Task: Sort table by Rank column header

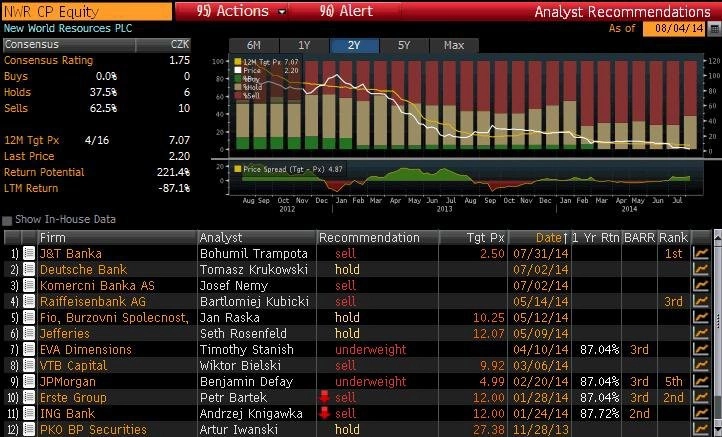Action: click(673, 238)
